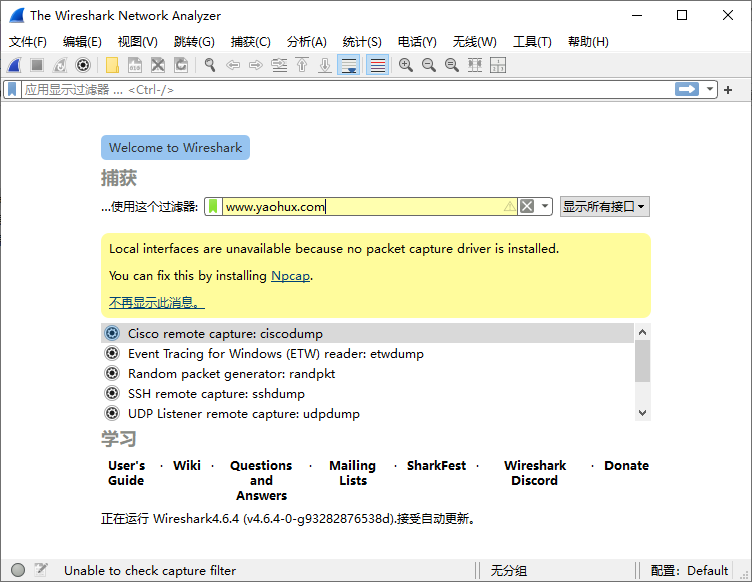The width and height of the screenshot is (752, 582).
Task: Open settings icon for sshdump interface
Action: pyautogui.click(x=112, y=393)
